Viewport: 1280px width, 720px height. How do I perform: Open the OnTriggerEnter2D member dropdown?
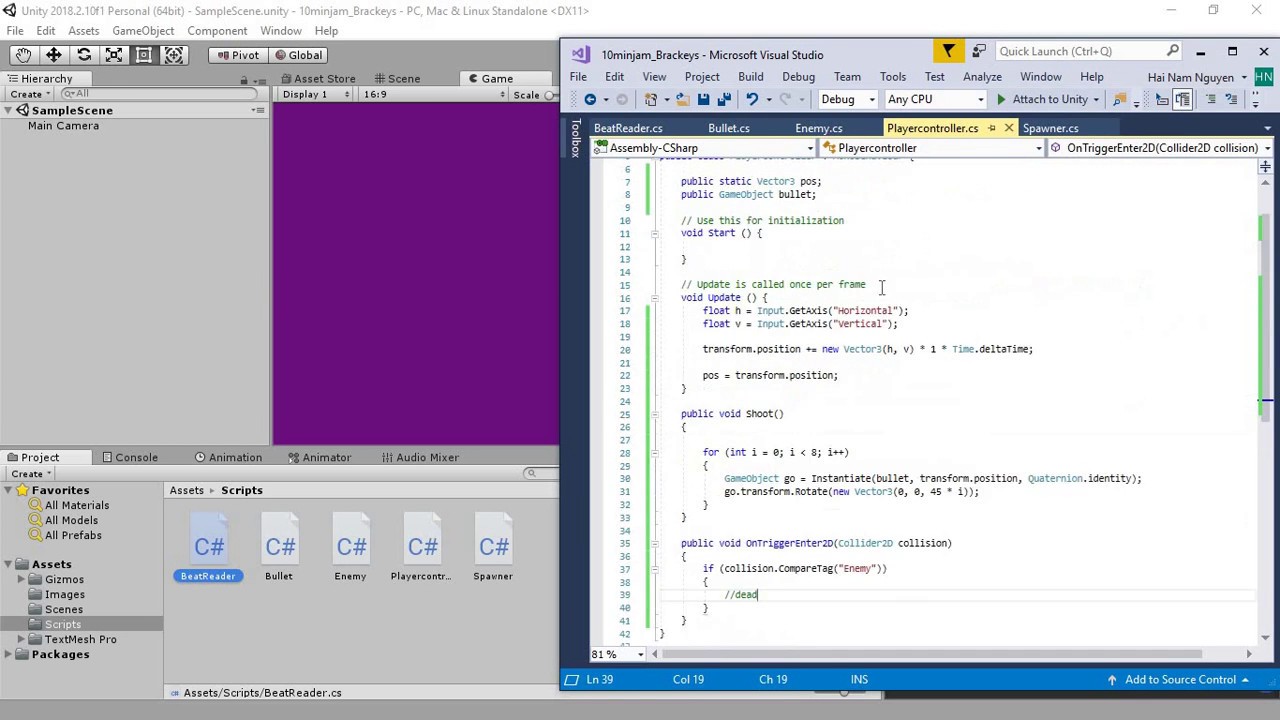click(x=1159, y=148)
